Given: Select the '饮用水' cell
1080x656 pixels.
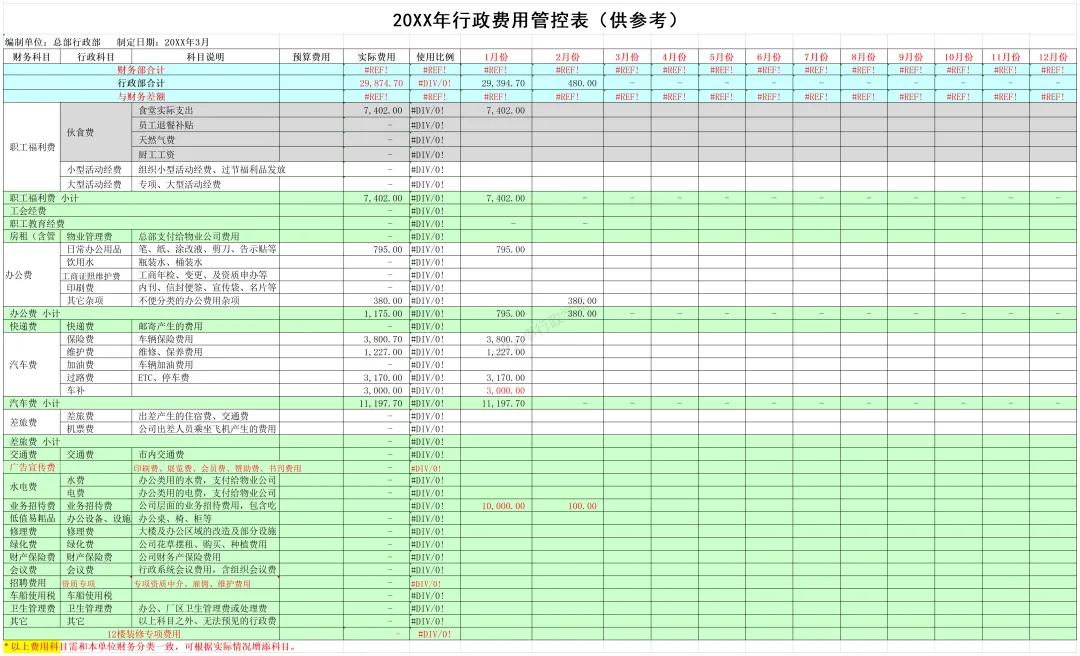Looking at the screenshot, I should point(96,262).
